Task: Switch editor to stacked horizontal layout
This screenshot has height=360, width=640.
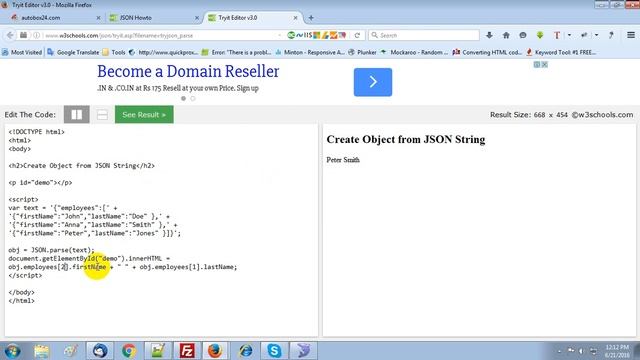Action: point(102,115)
